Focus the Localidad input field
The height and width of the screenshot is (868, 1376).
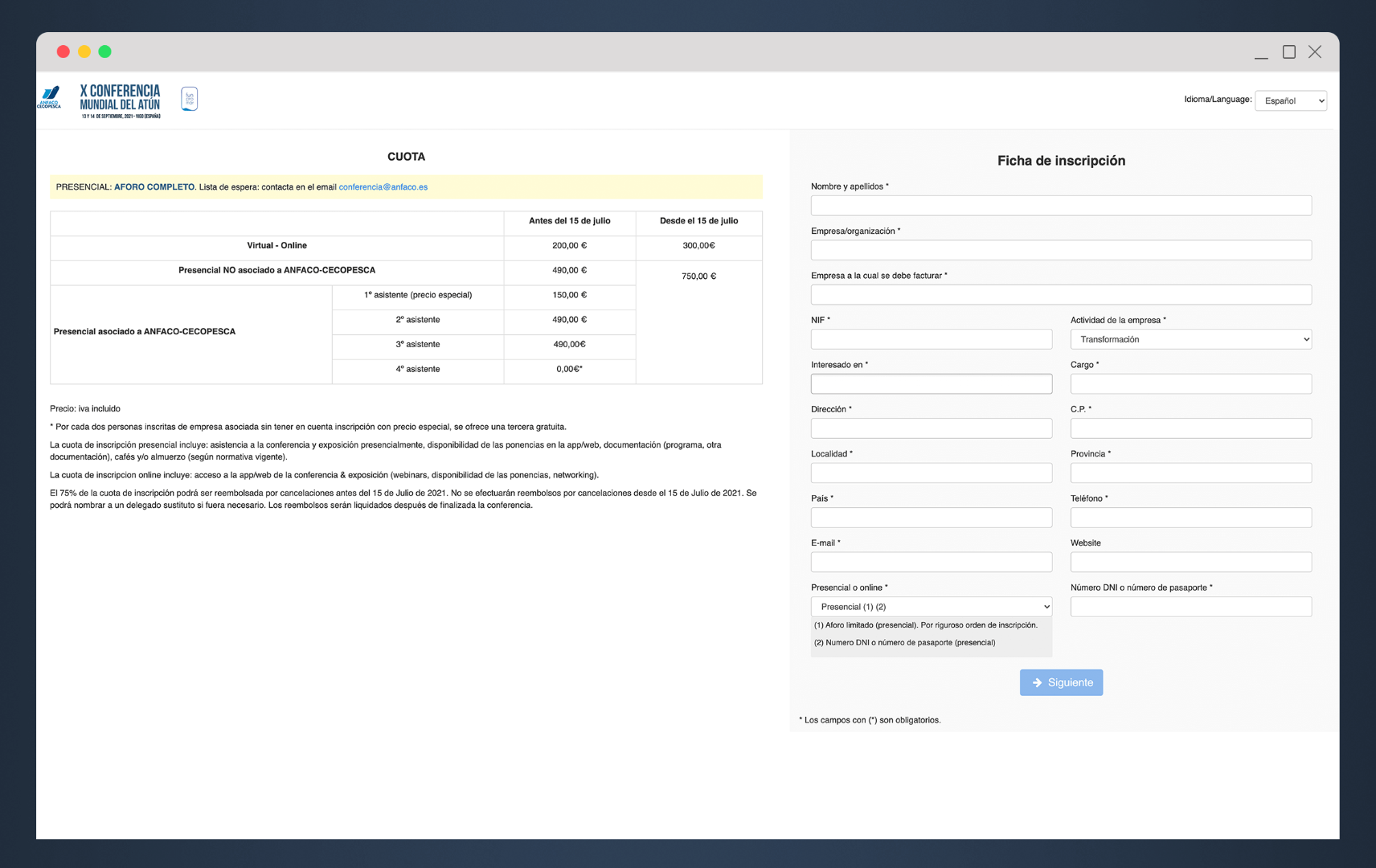click(x=932, y=473)
